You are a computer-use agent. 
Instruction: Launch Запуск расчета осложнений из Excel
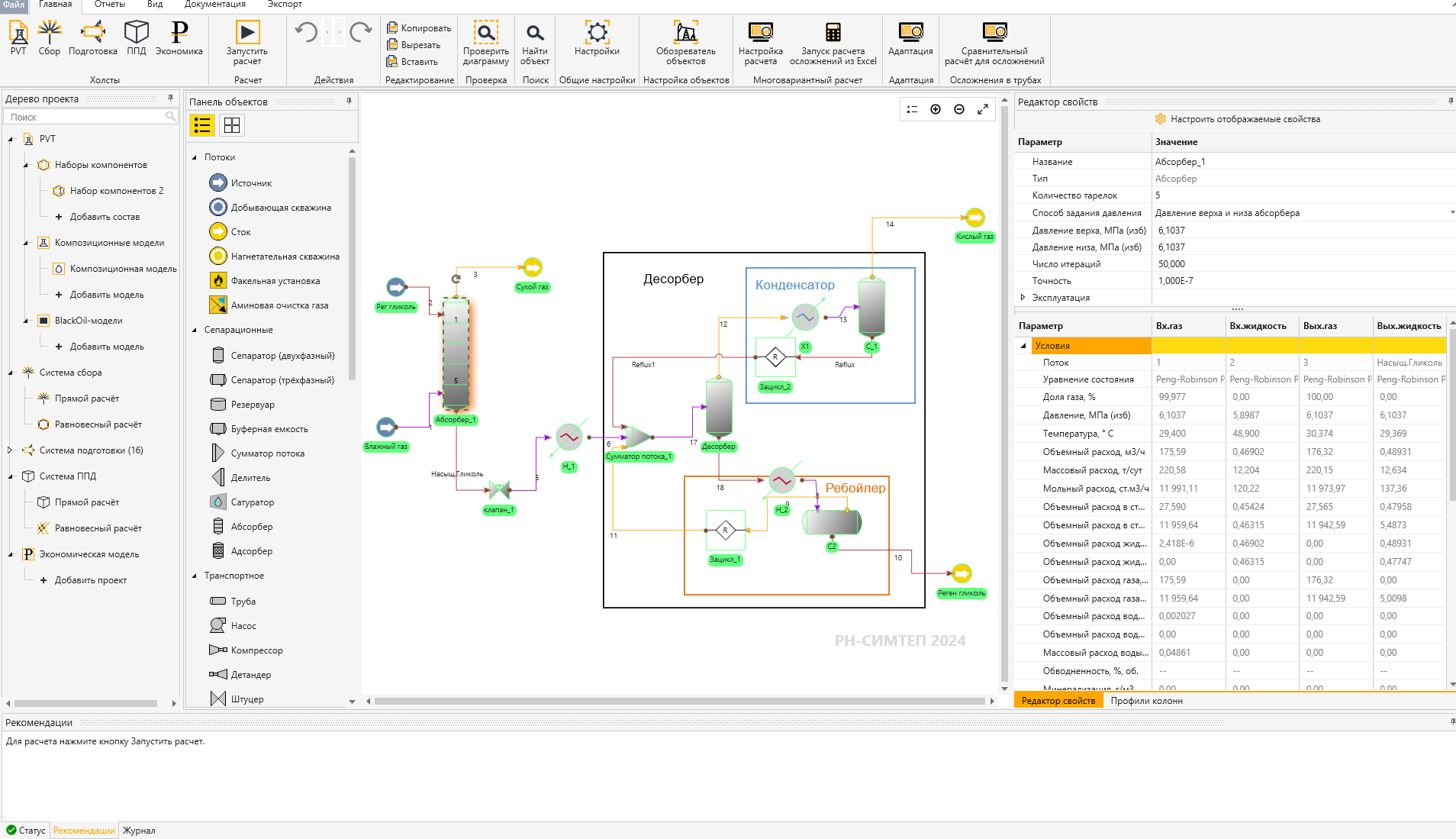pos(833,43)
